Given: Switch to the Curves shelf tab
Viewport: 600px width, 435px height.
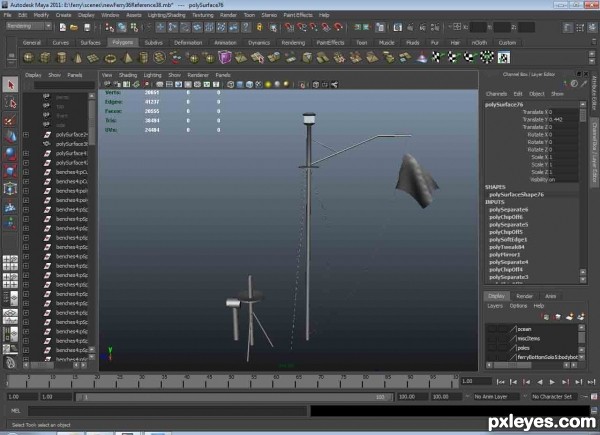Looking at the screenshot, I should pos(61,43).
